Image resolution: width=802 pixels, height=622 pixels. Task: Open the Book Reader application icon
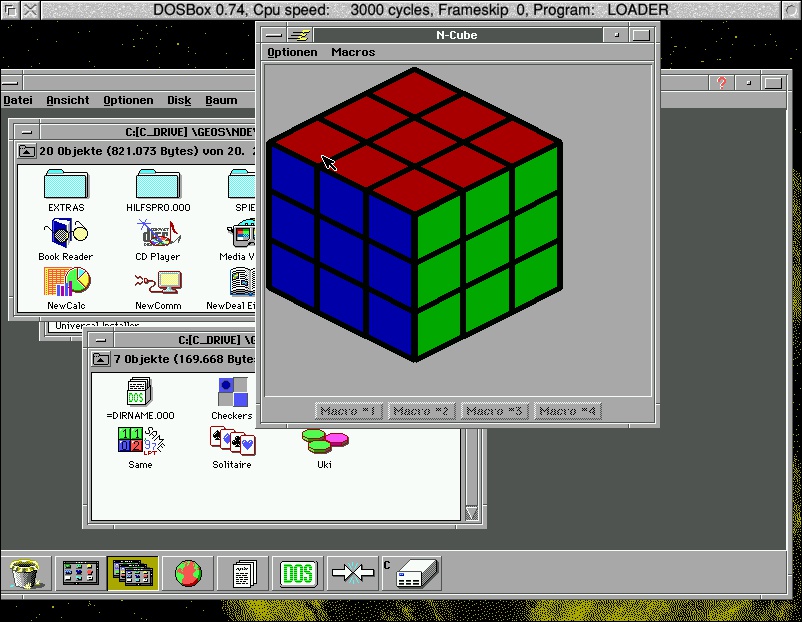coord(65,234)
